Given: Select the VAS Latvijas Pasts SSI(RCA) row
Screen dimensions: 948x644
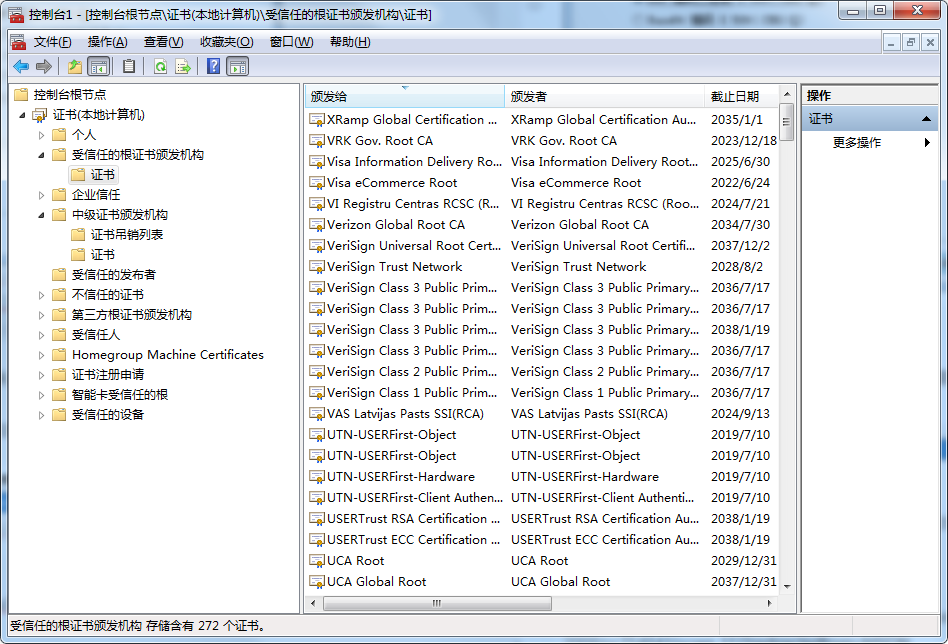Looking at the screenshot, I should click(542, 414).
